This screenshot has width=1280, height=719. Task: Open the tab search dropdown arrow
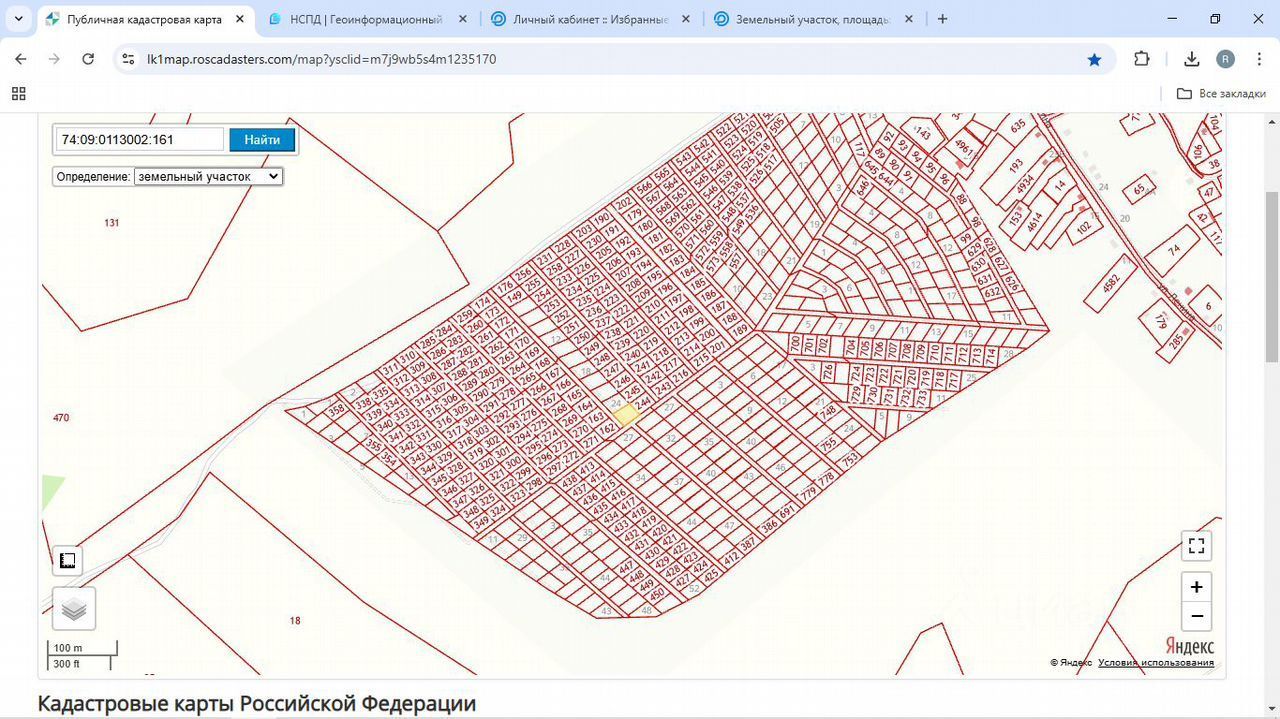18,19
